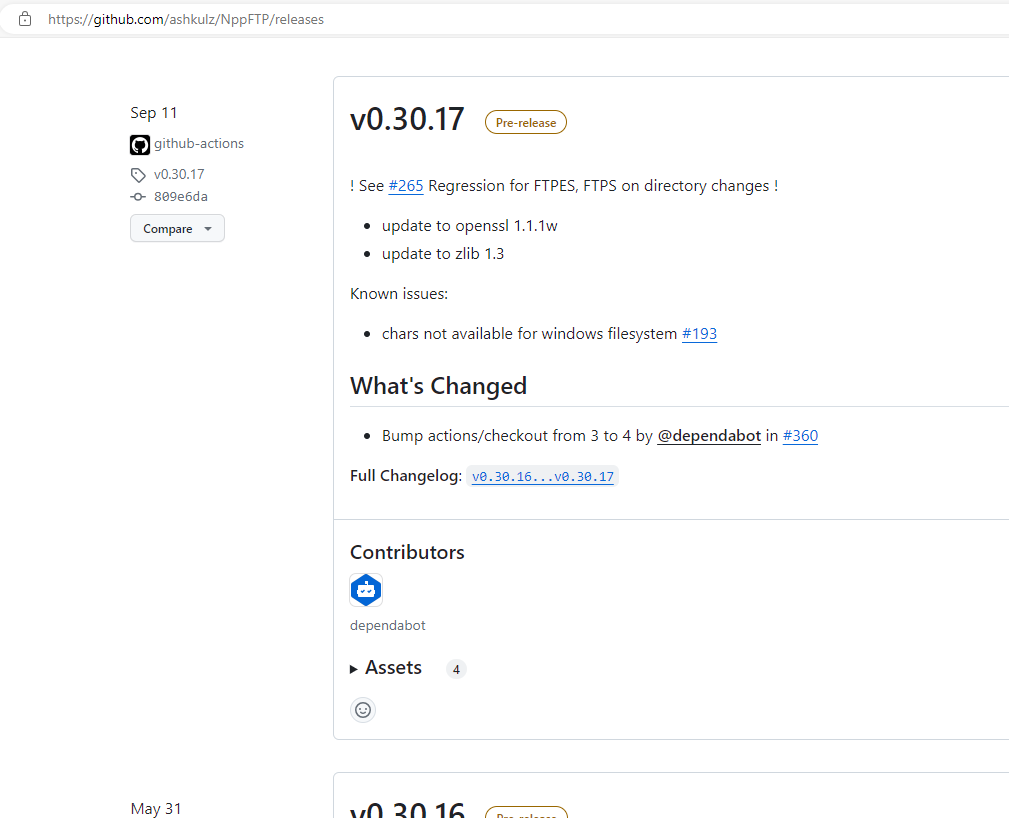Click the 'Sep 11' release date
The width and height of the screenshot is (1009, 818).
(153, 113)
